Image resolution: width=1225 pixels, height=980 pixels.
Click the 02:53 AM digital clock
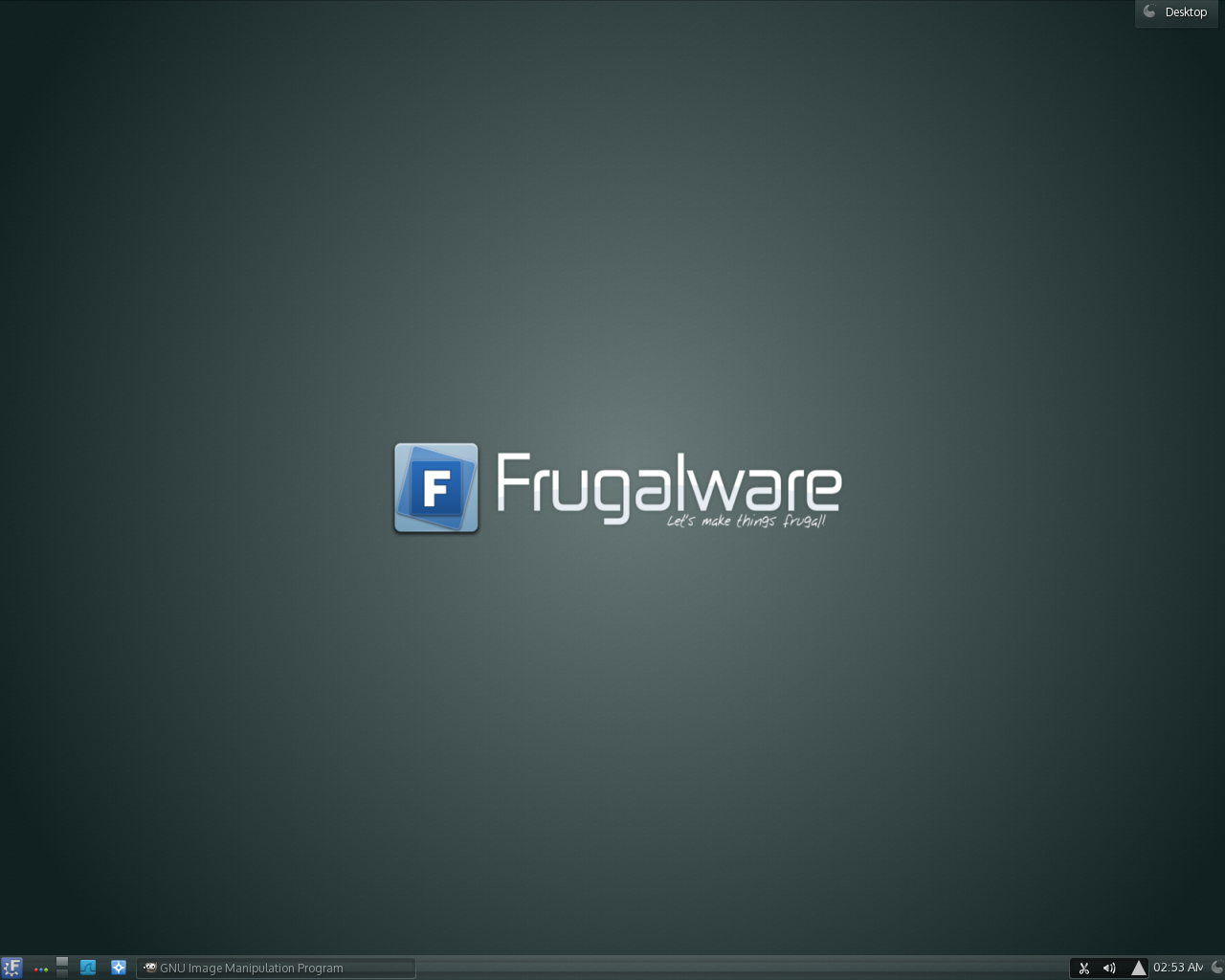(1178, 968)
